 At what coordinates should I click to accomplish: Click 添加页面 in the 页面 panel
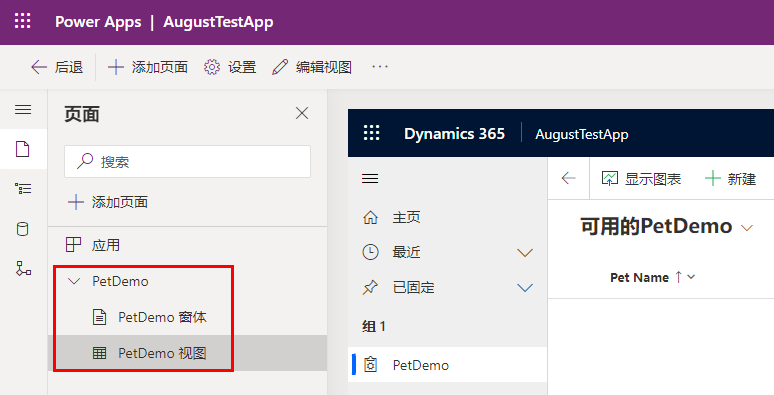tap(108, 202)
